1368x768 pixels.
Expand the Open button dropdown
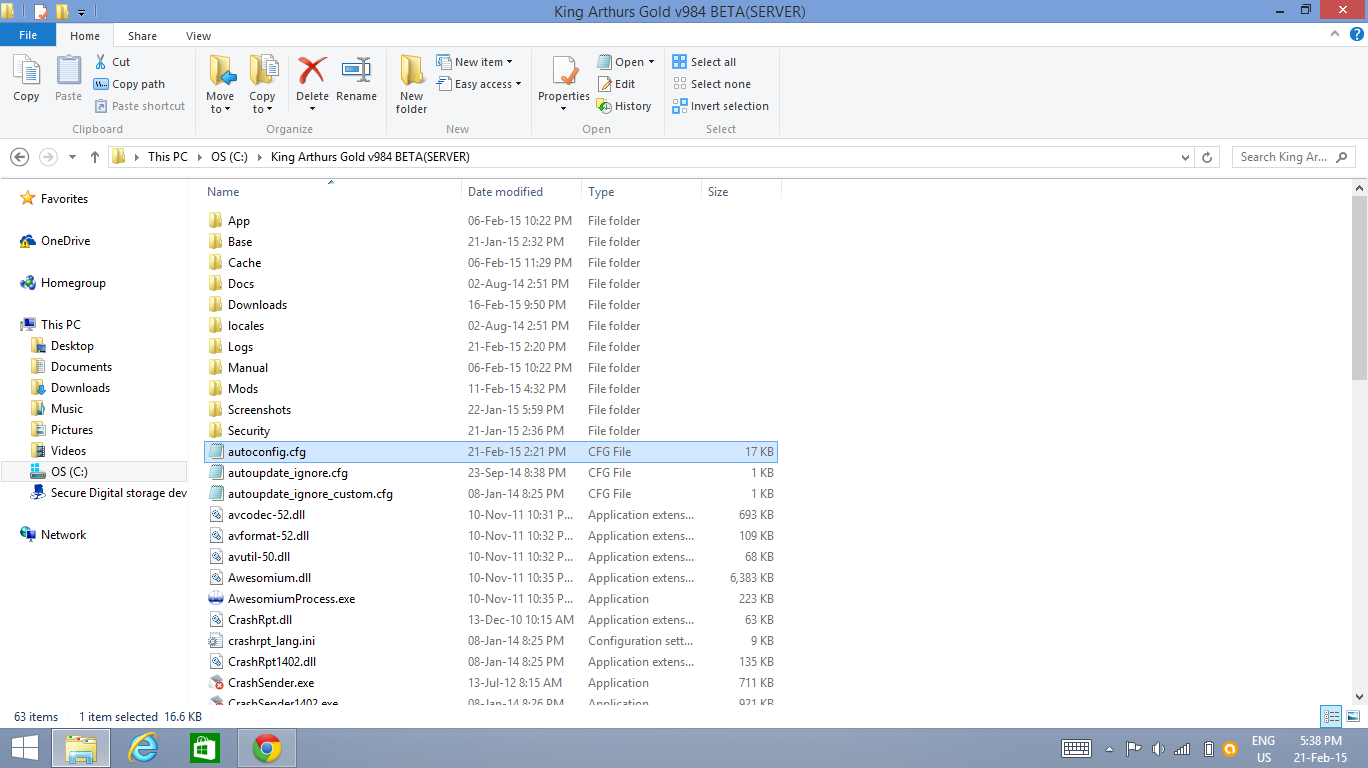651,62
